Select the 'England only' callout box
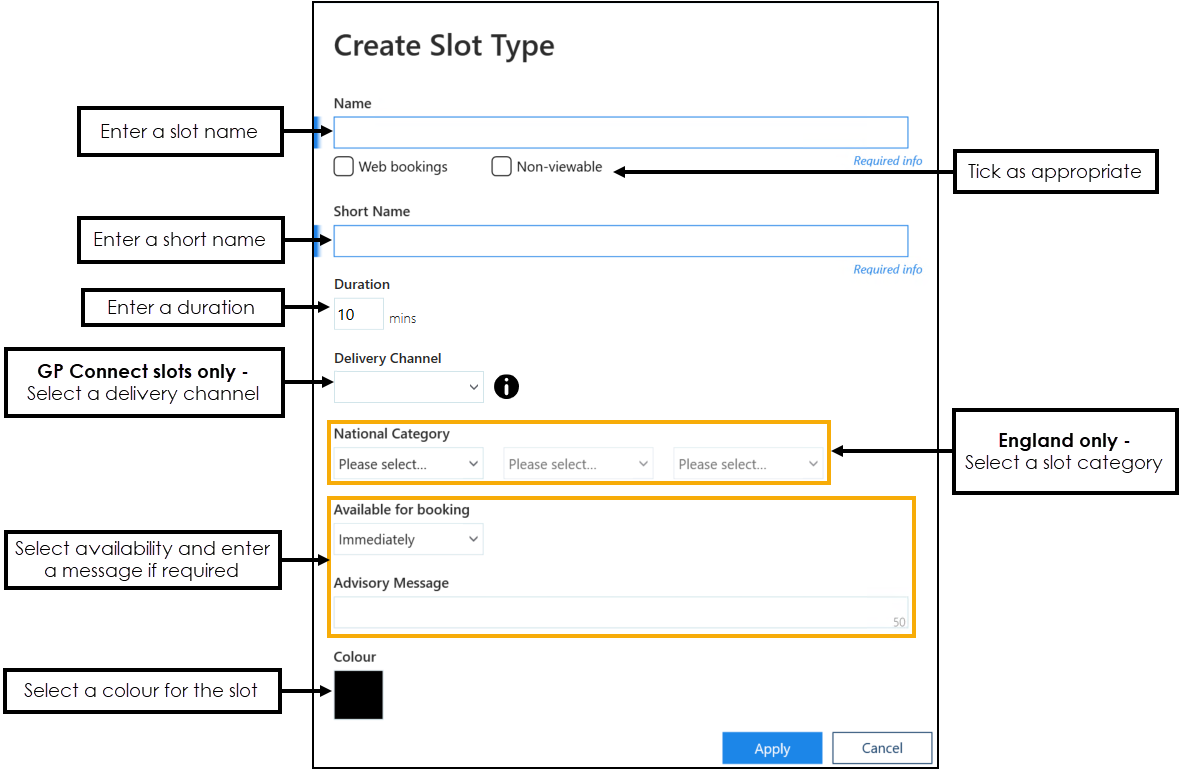The image size is (1180, 771). (1063, 451)
